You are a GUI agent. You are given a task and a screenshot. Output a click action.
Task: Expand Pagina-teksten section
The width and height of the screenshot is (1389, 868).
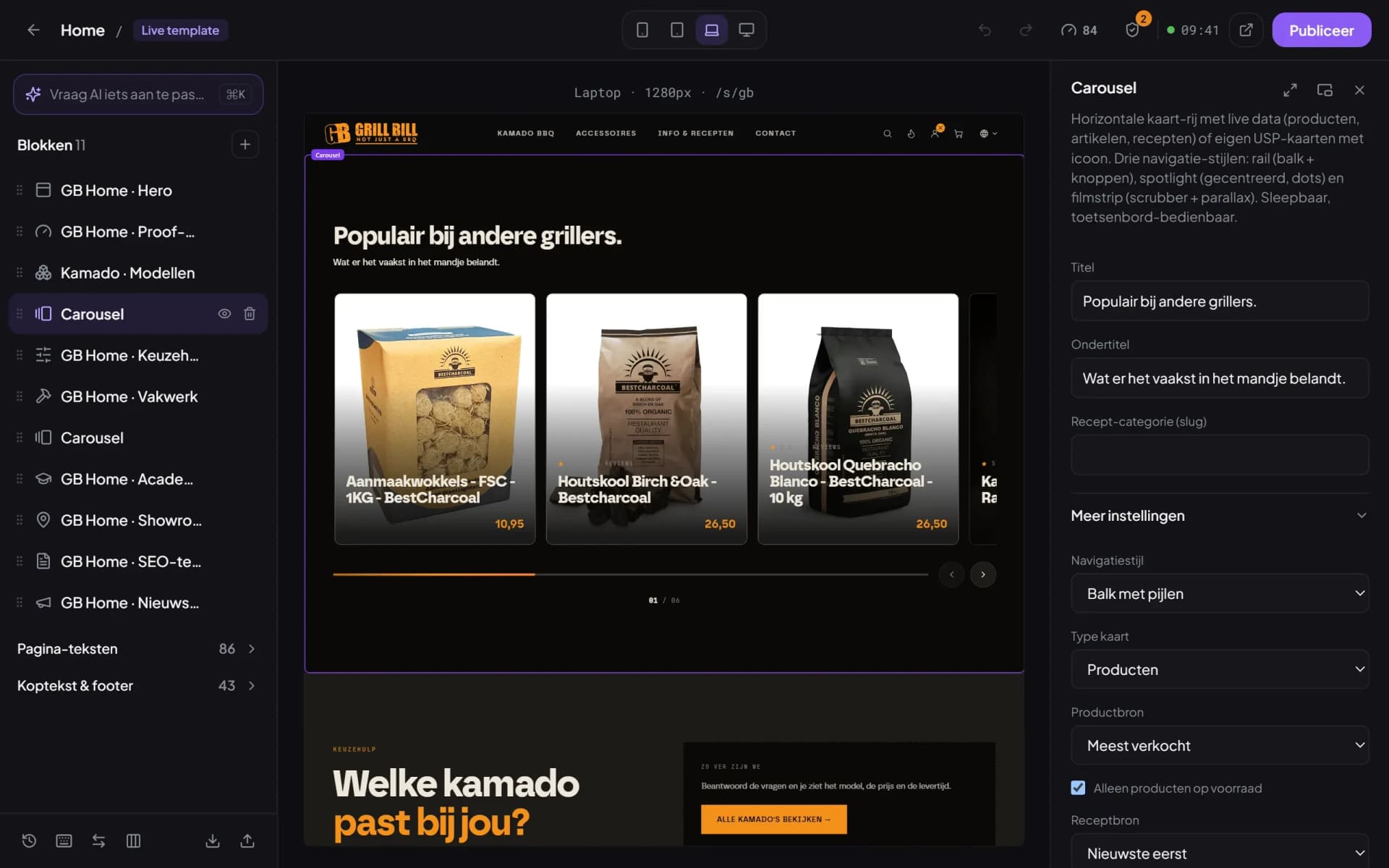137,649
